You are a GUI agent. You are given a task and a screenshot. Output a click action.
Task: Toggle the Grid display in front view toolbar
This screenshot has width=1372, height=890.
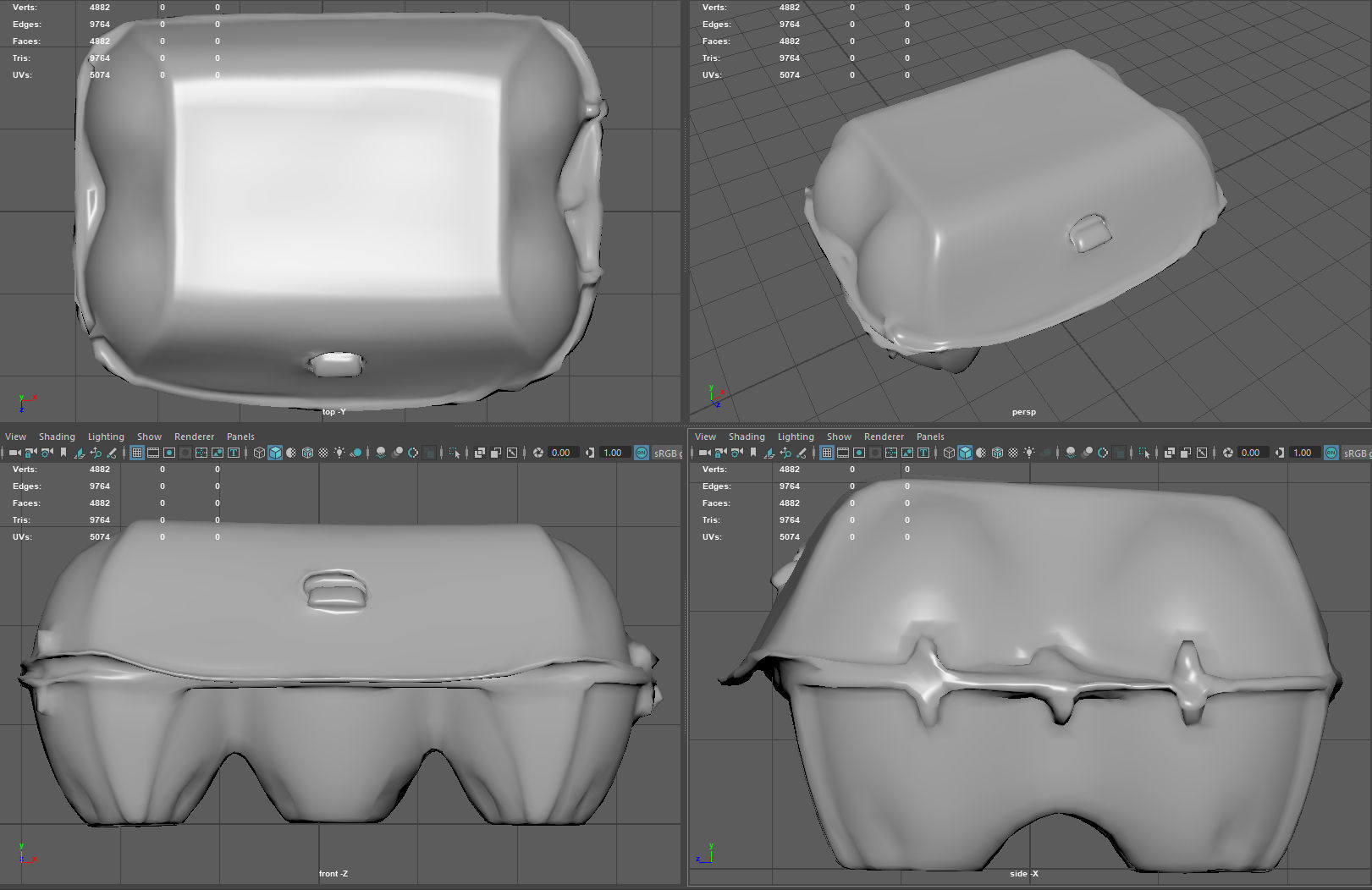tap(136, 453)
